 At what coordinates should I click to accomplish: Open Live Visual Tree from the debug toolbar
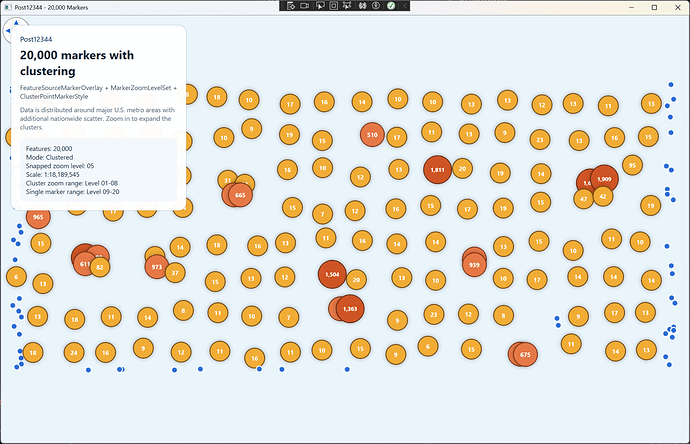point(290,6)
